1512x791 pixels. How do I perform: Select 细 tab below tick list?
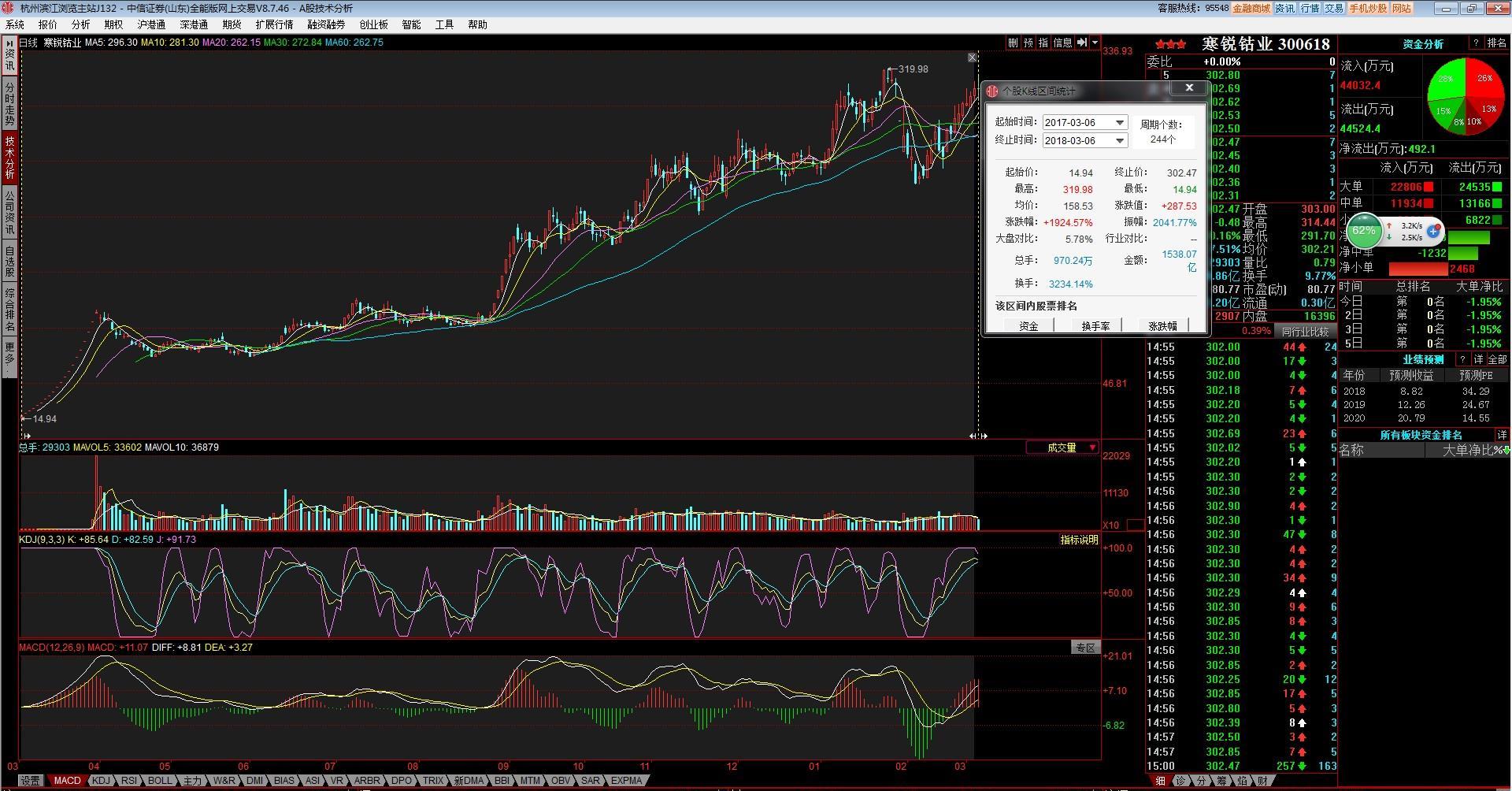[1160, 782]
